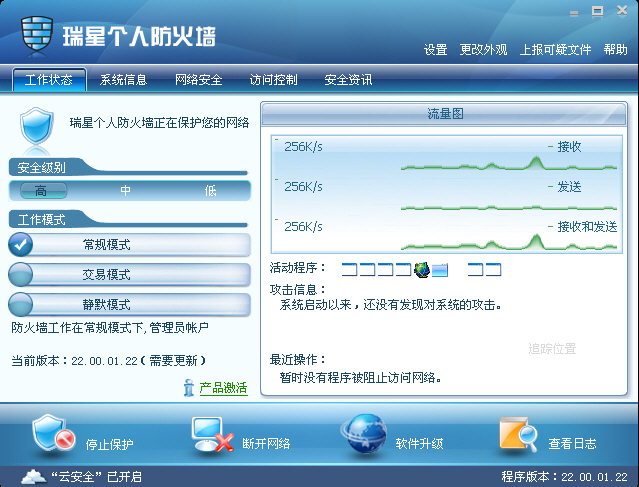
Task: Set security level to 中
Action: click(125, 190)
